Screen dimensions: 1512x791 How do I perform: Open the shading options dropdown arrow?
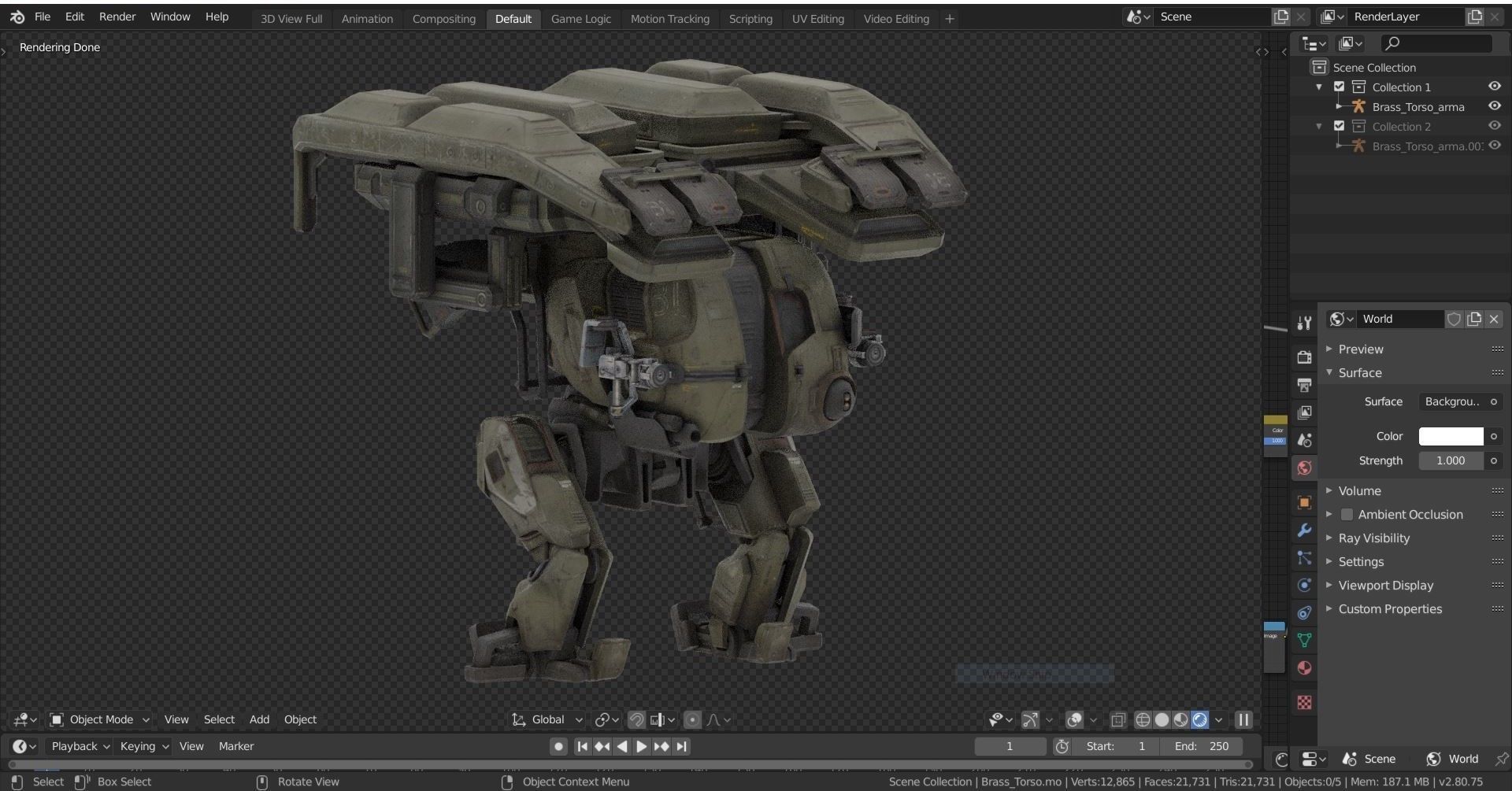tap(1219, 719)
